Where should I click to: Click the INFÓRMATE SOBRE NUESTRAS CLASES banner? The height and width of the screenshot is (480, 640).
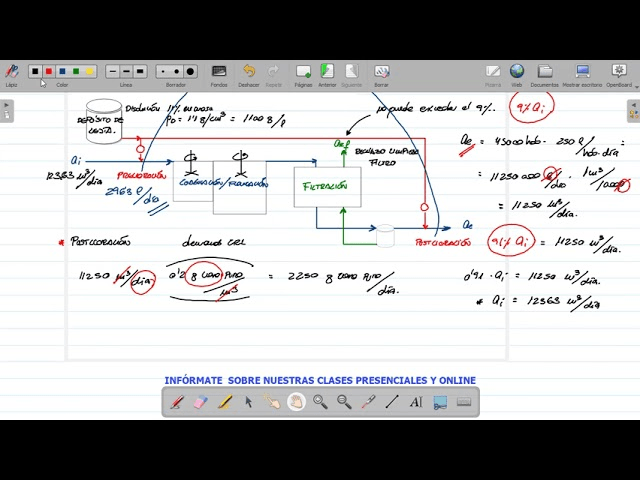[x=320, y=380]
